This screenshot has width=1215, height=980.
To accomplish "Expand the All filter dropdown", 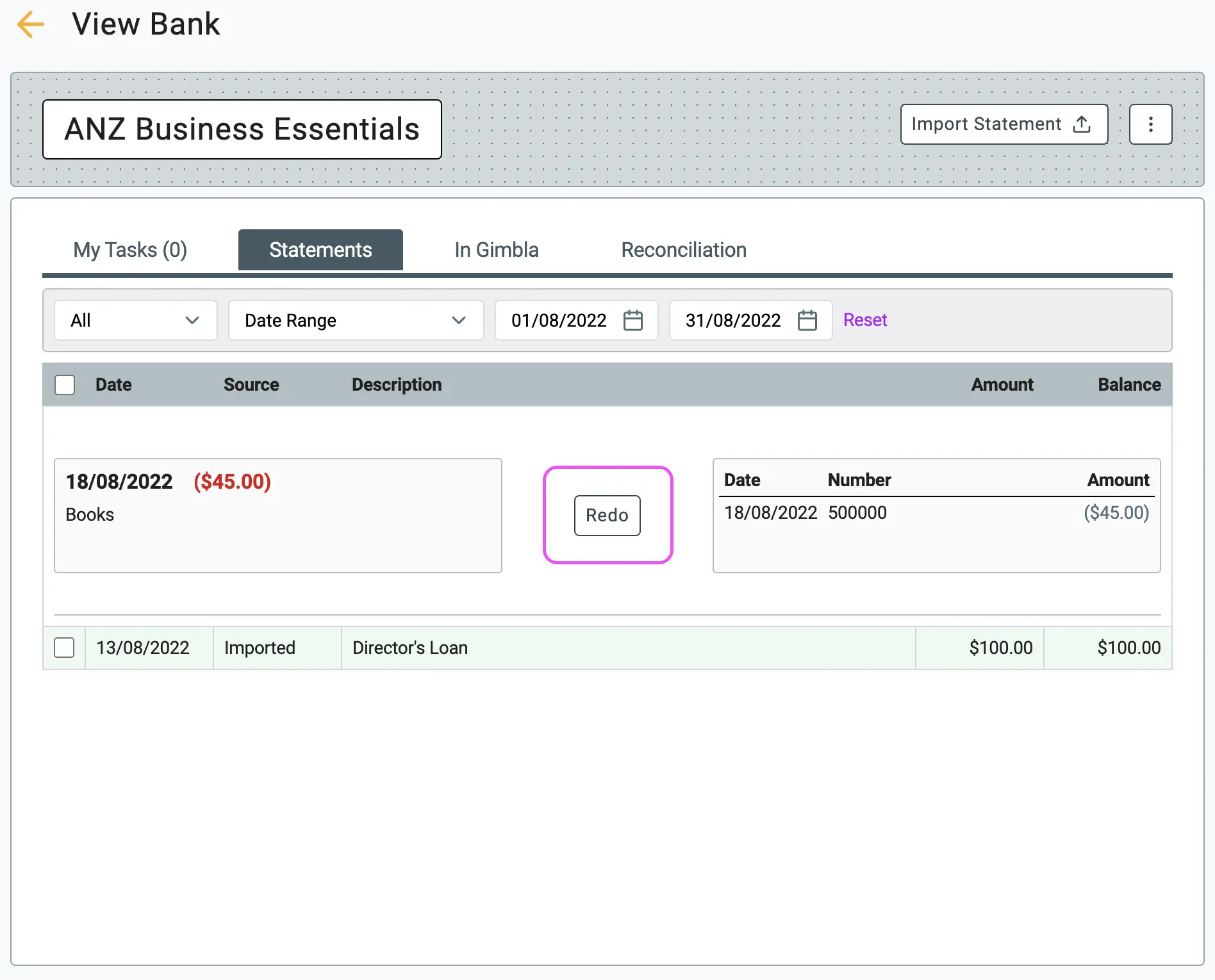I will click(x=135, y=320).
